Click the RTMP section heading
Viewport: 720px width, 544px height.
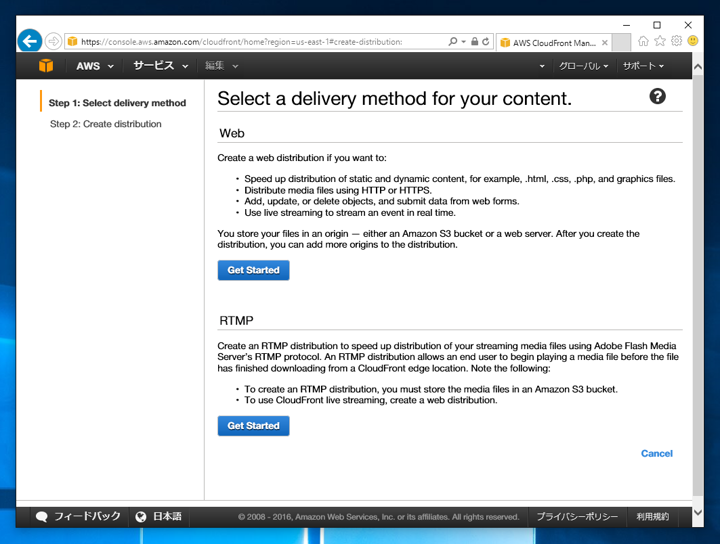(x=236, y=320)
